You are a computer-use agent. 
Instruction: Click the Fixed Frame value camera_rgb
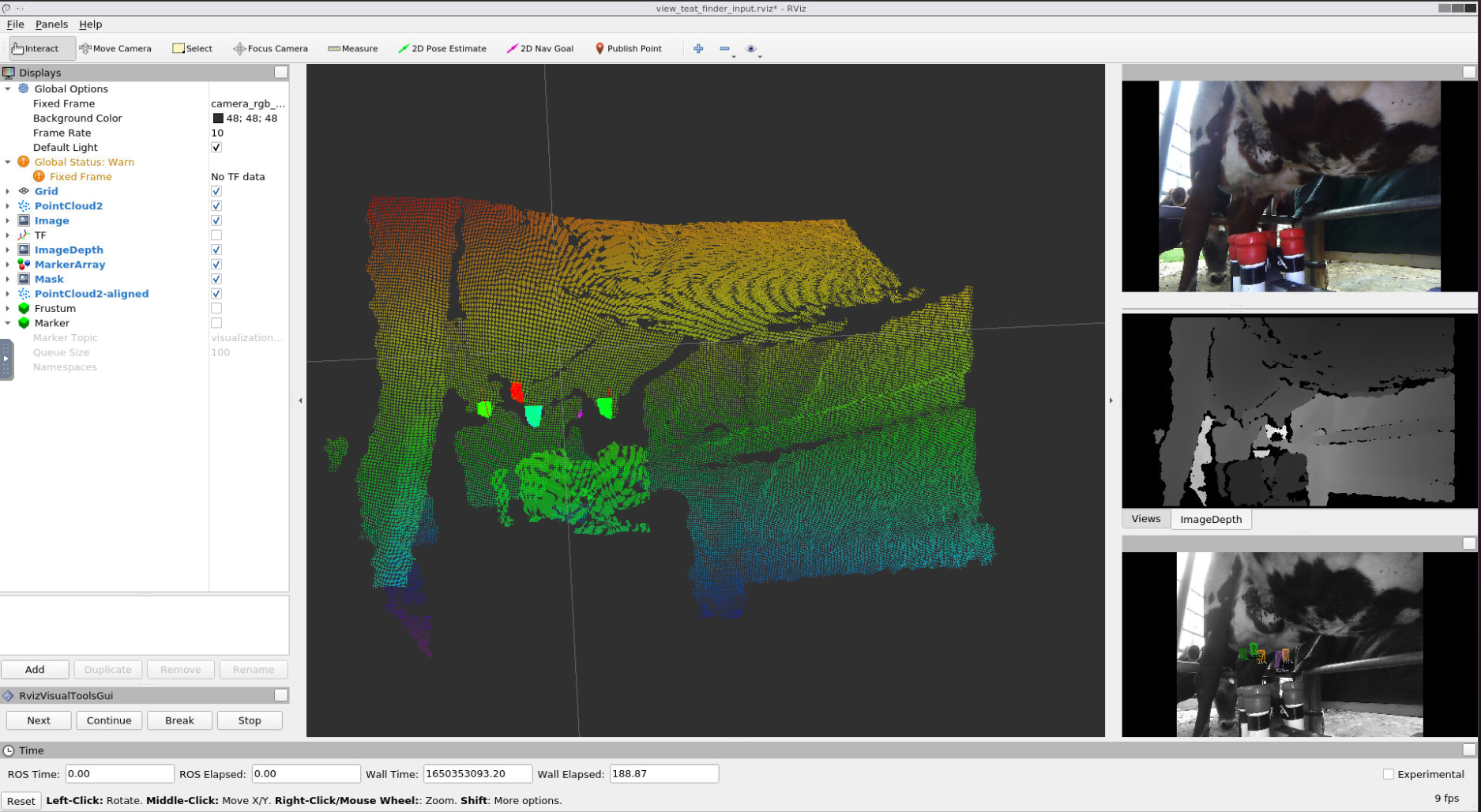tap(248, 103)
